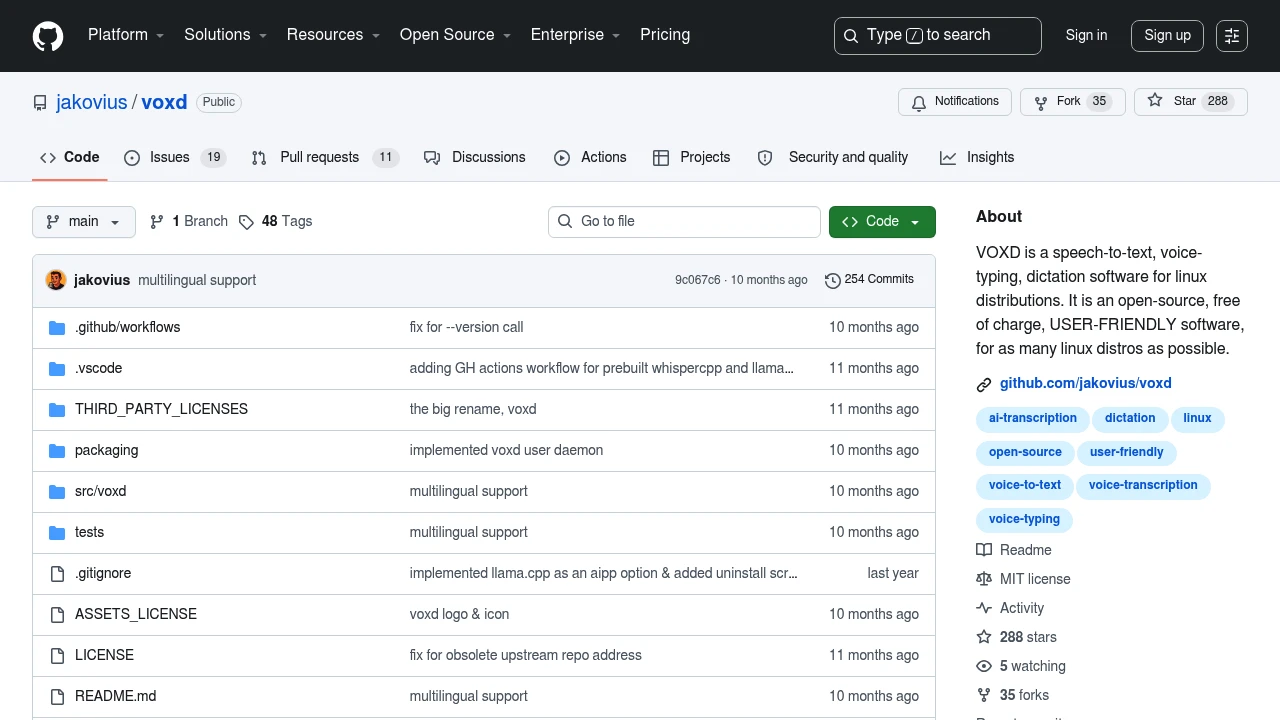Click the Sign up button
1280x720 pixels.
pyautogui.click(x=1167, y=36)
